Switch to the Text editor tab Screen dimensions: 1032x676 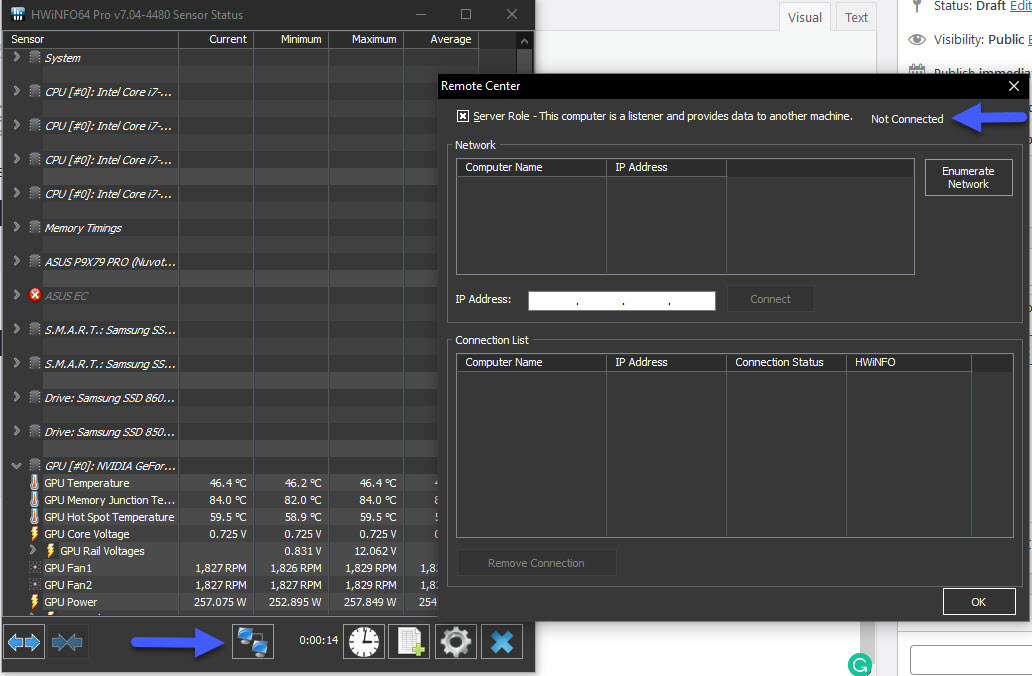point(856,17)
